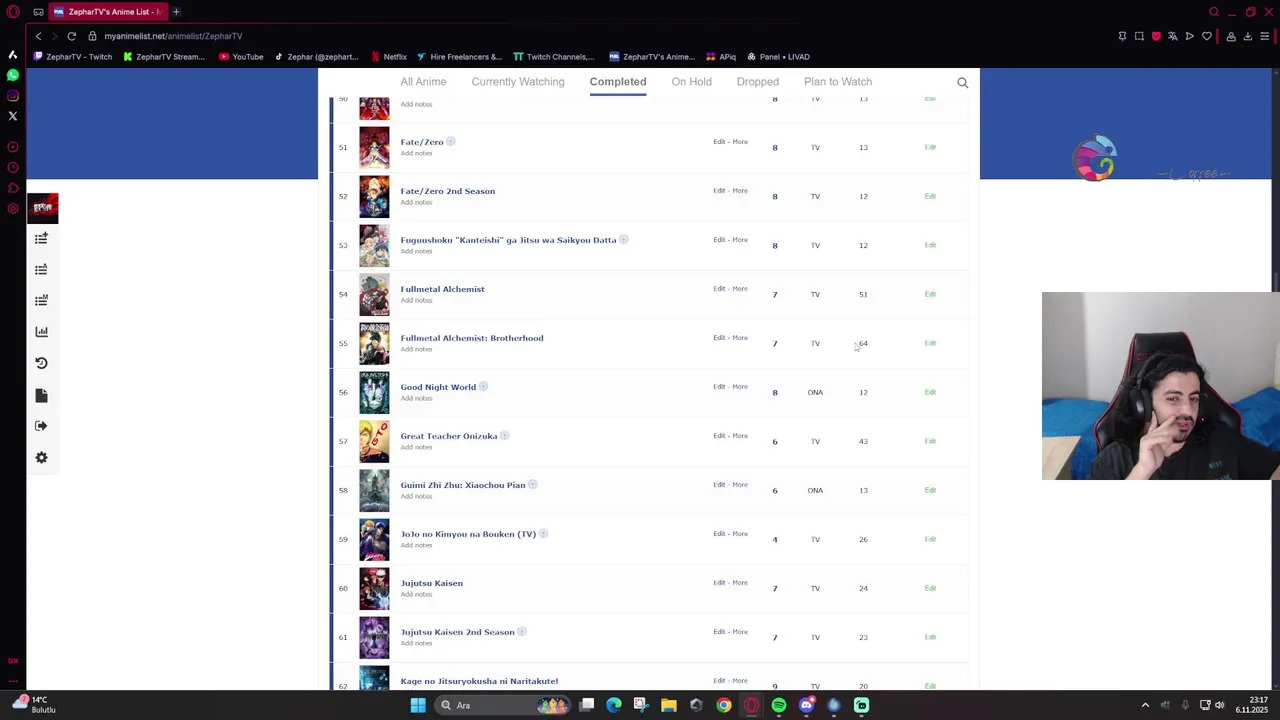
Task: Open Spotify from the taskbar
Action: [x=779, y=705]
